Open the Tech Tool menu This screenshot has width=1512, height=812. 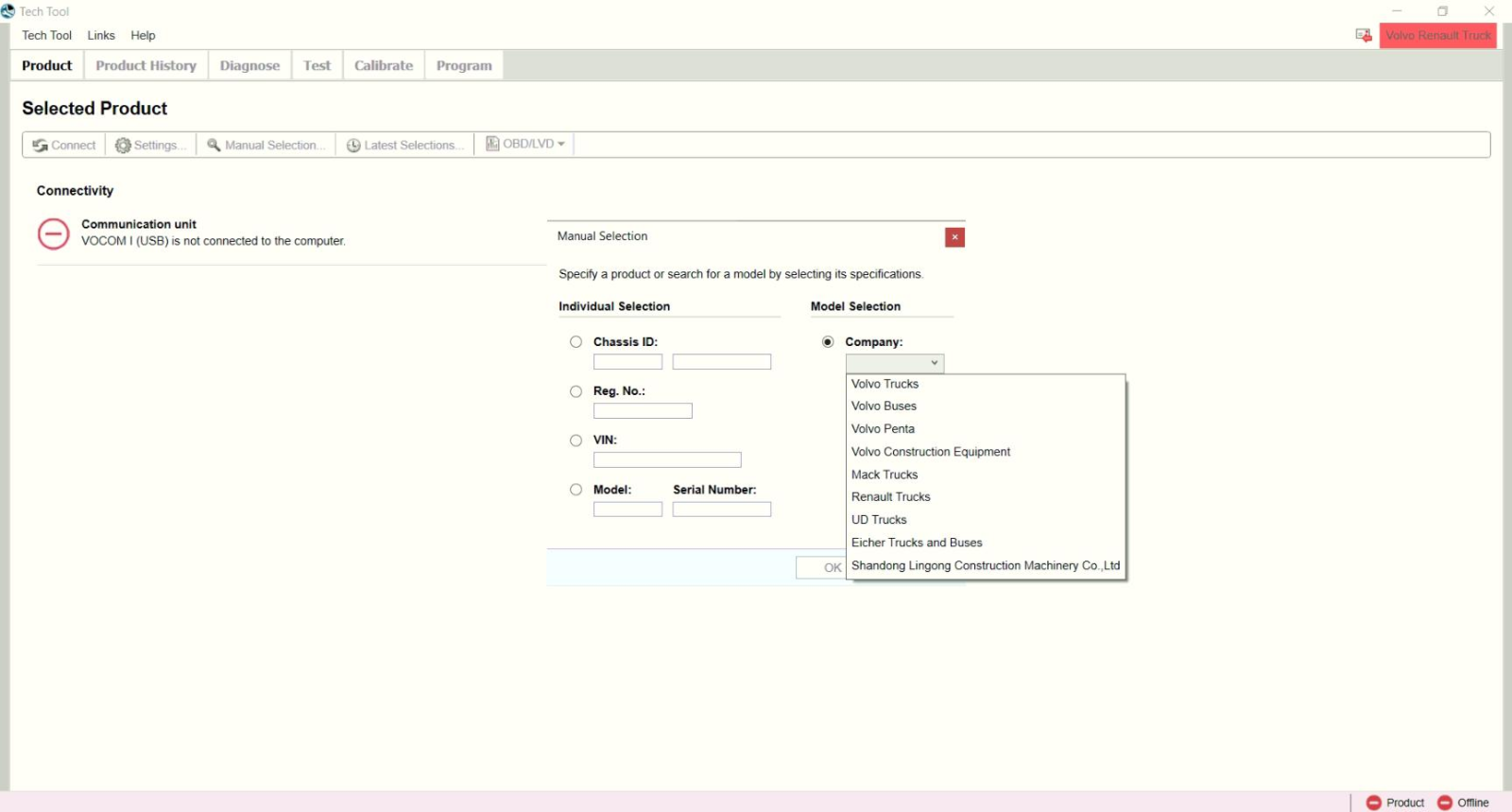coord(47,36)
